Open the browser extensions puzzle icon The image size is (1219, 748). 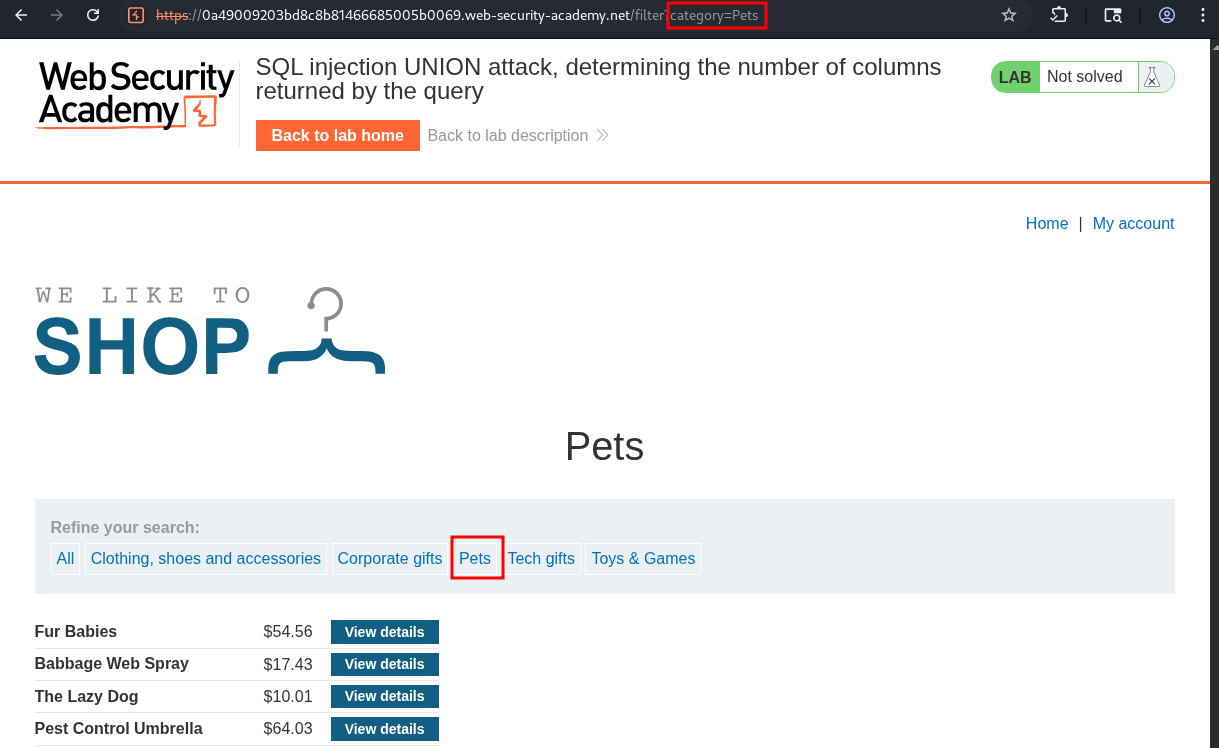pyautogui.click(x=1059, y=15)
